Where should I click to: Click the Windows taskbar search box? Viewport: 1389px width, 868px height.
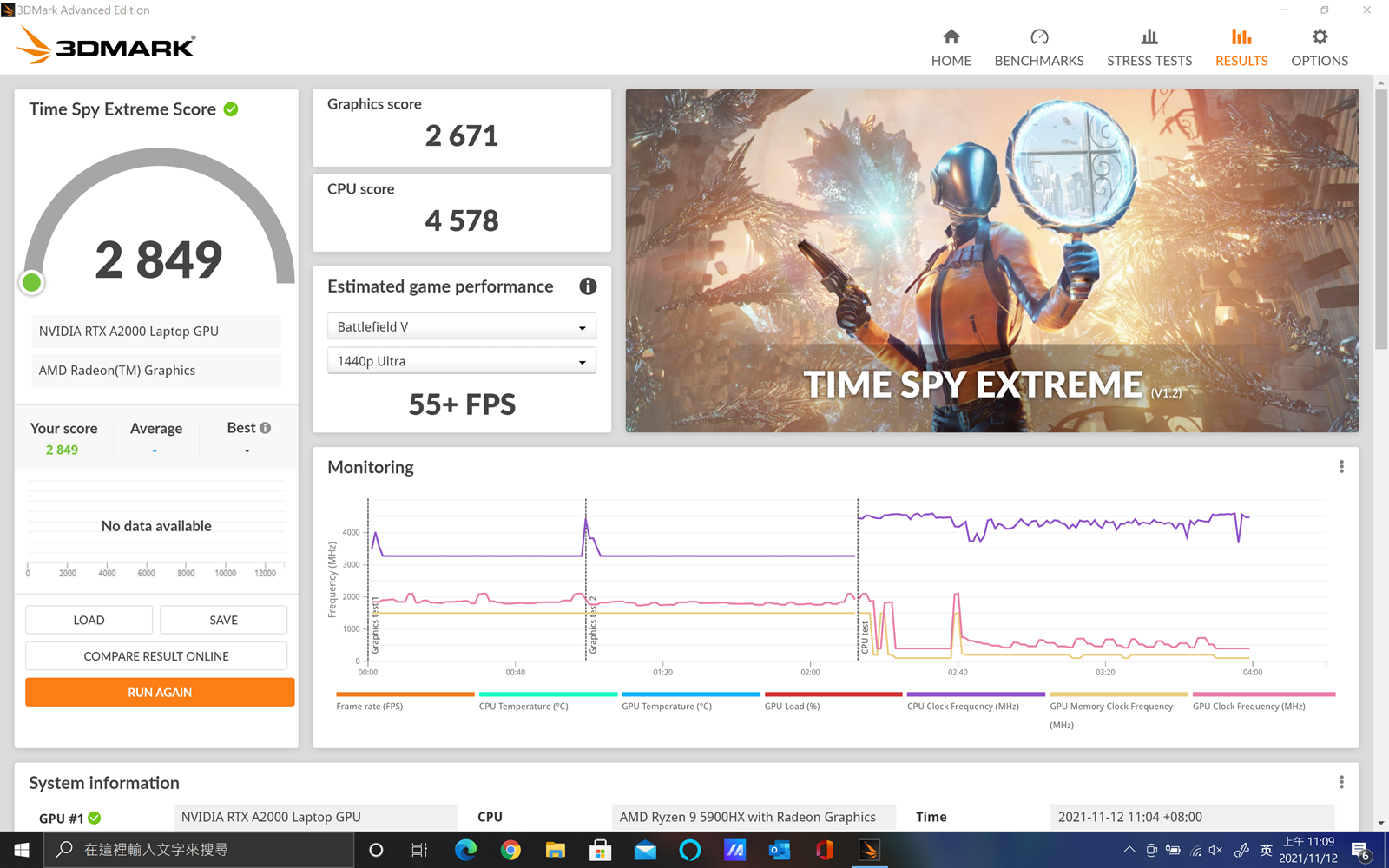click(x=200, y=850)
